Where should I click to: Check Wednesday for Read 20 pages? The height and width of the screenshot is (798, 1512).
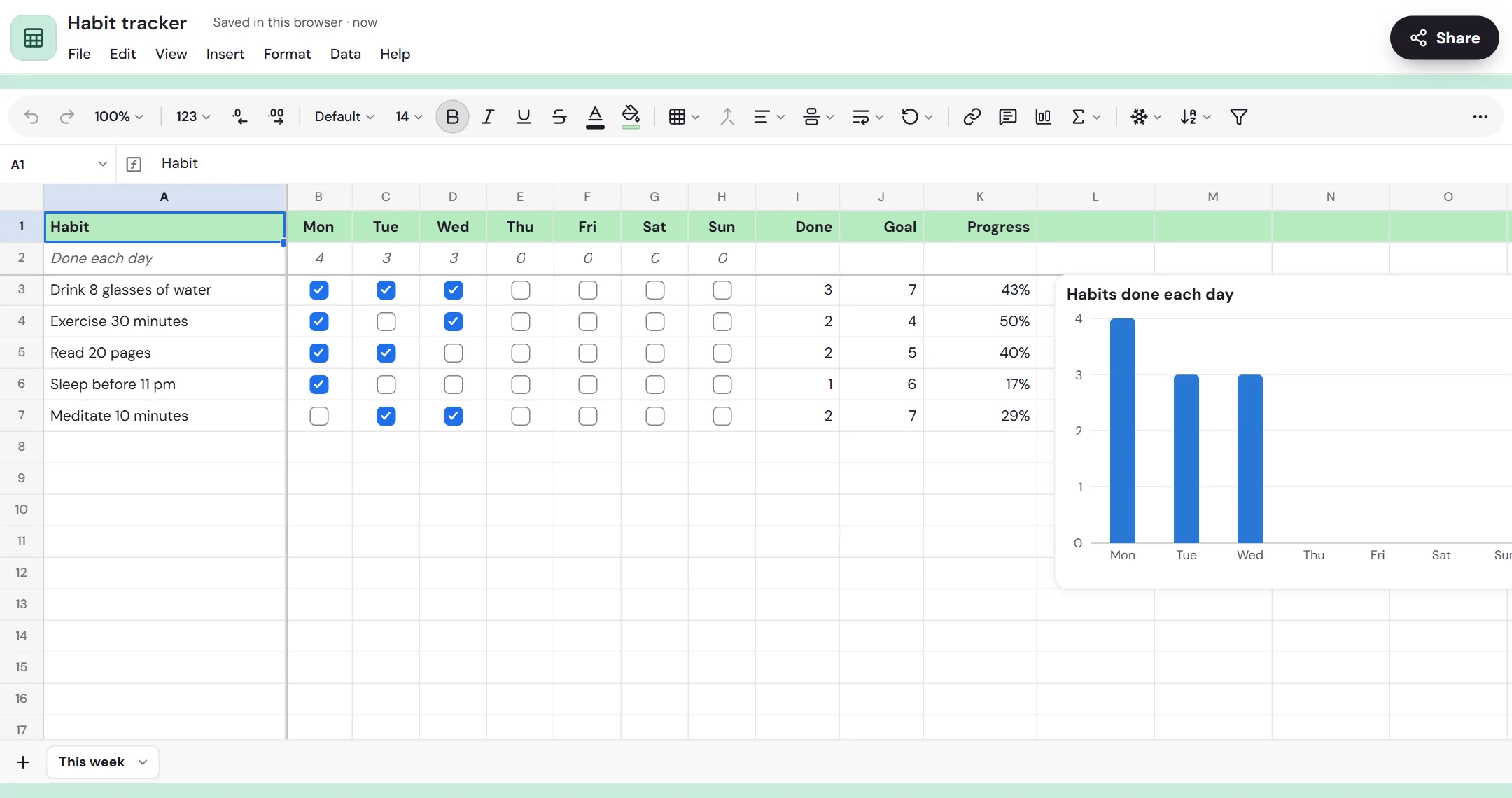(454, 353)
